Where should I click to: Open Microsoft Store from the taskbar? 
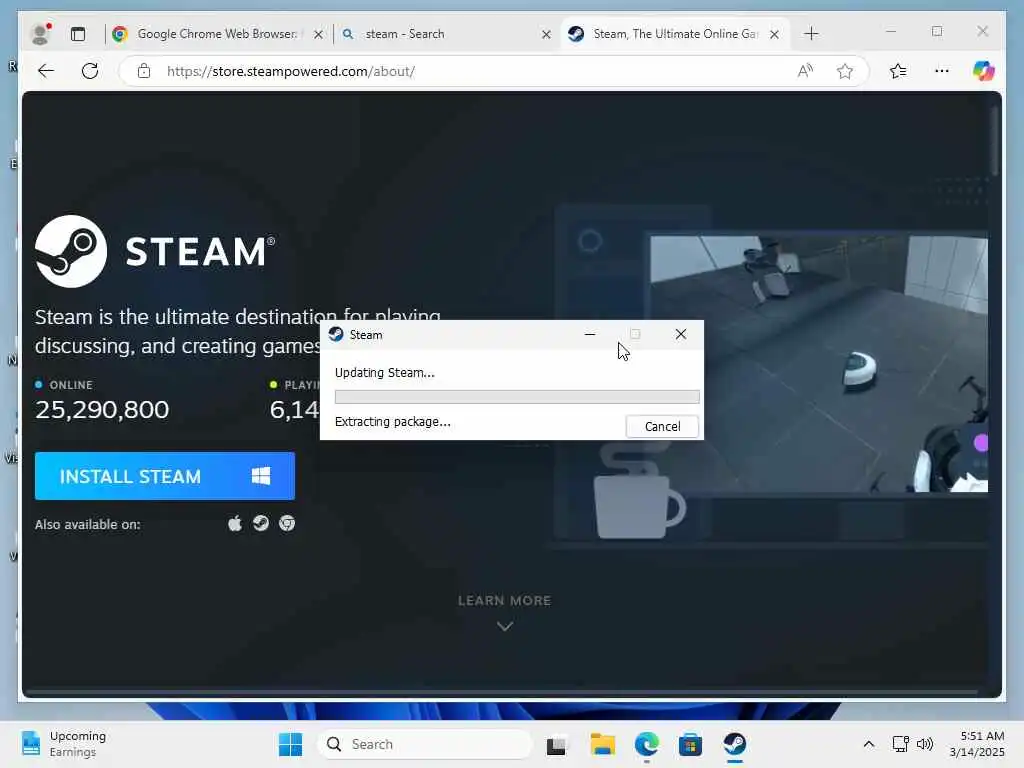[x=690, y=744]
